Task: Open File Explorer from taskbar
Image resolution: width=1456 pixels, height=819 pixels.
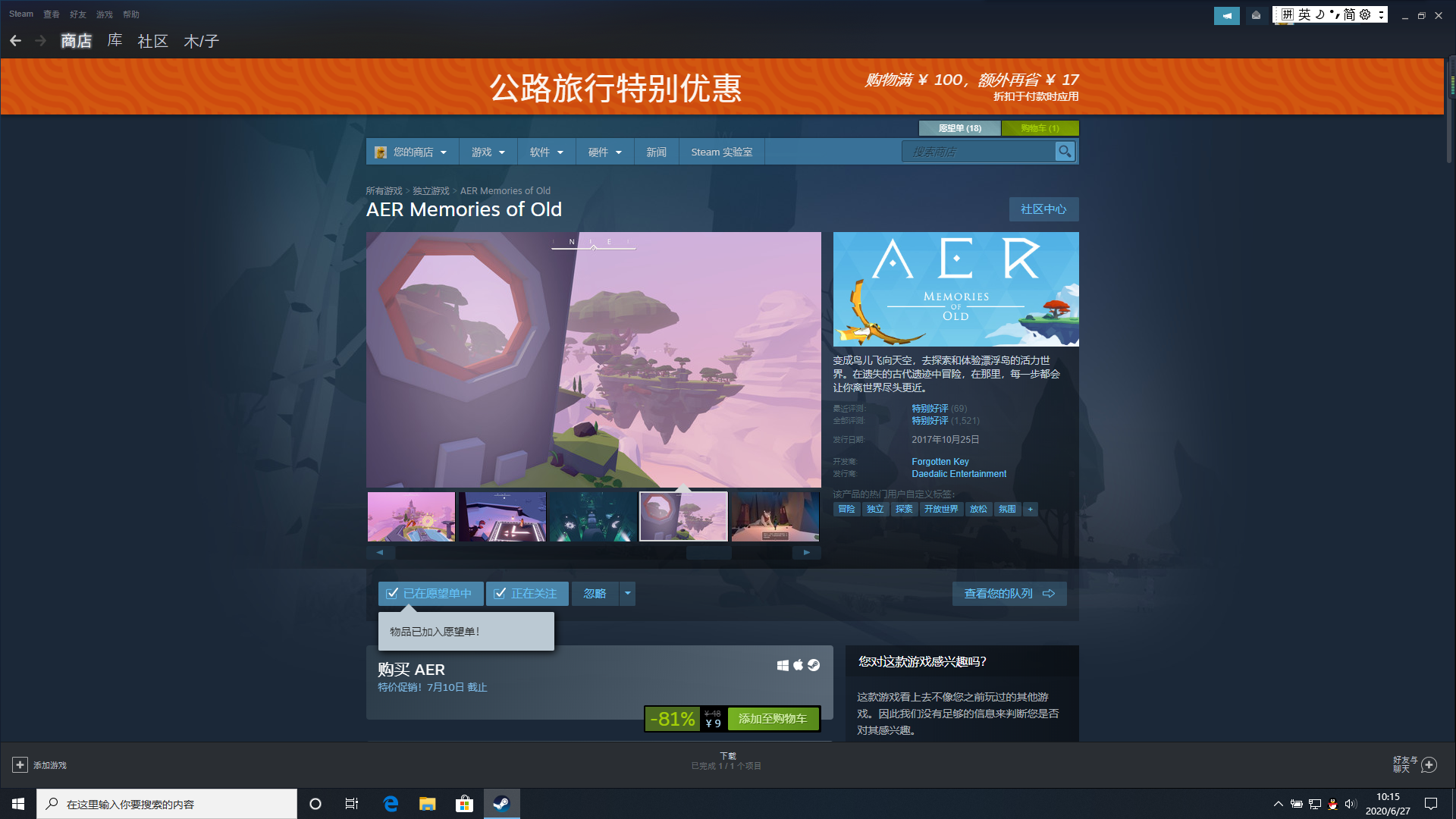Action: tap(428, 804)
